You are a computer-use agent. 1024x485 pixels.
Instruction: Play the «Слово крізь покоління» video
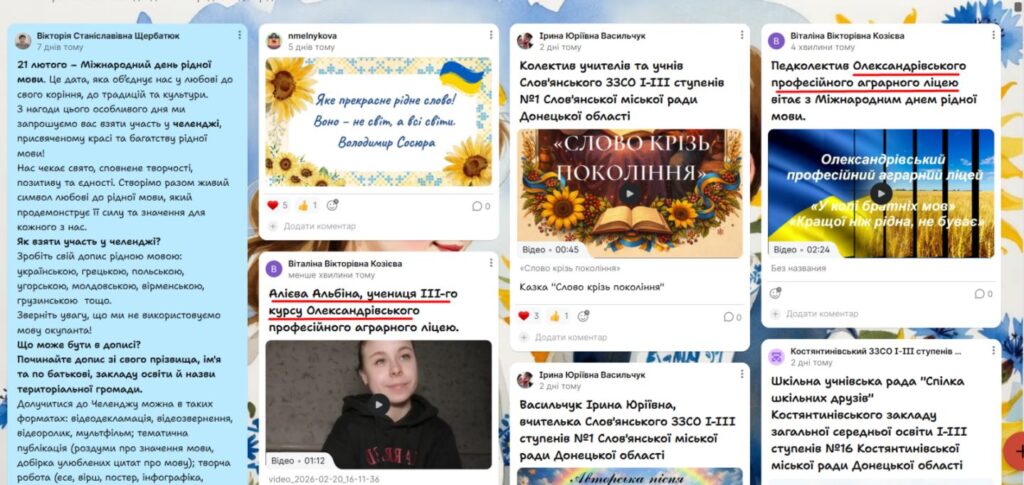coord(630,193)
